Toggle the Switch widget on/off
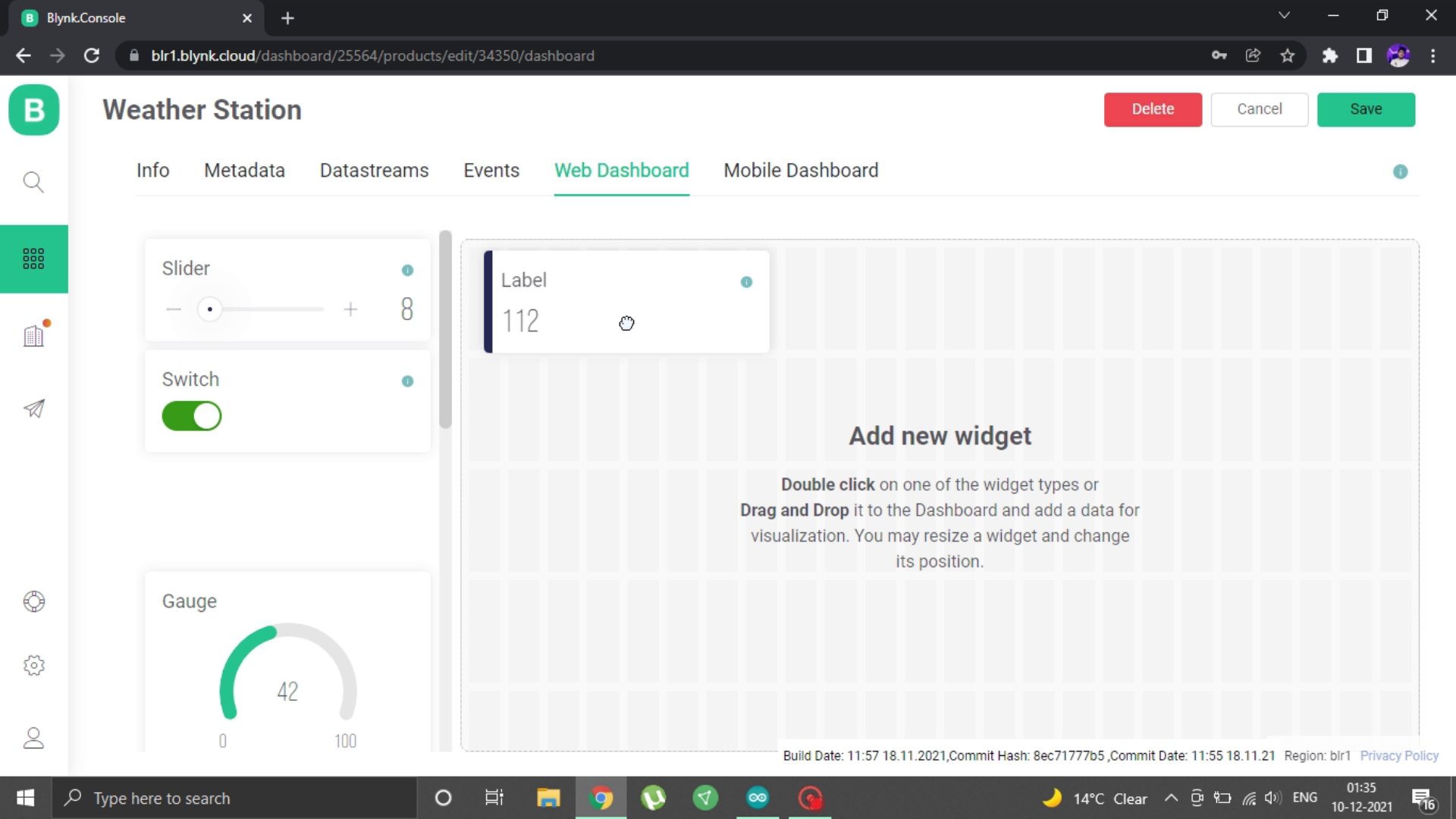Image resolution: width=1456 pixels, height=819 pixels. point(192,416)
